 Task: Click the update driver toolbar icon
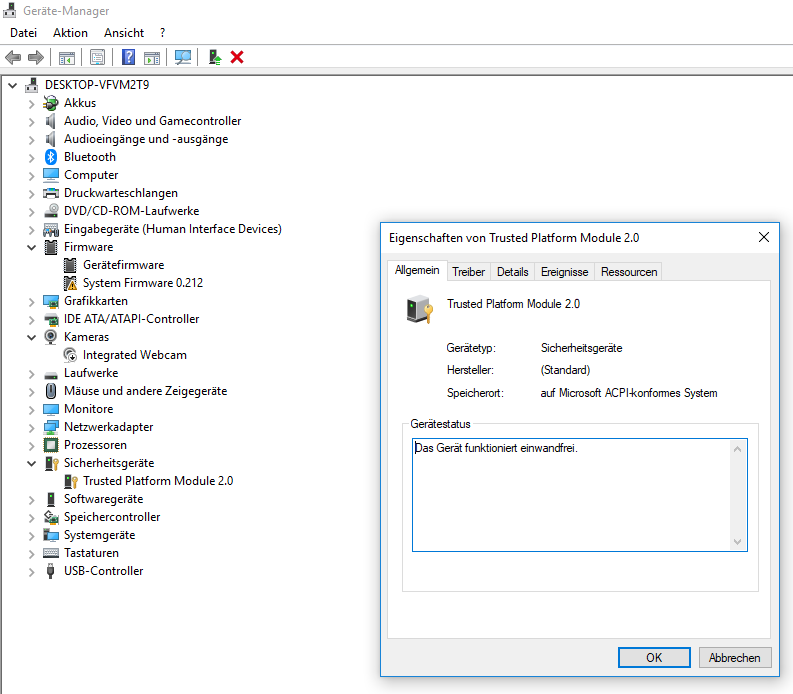click(x=215, y=58)
